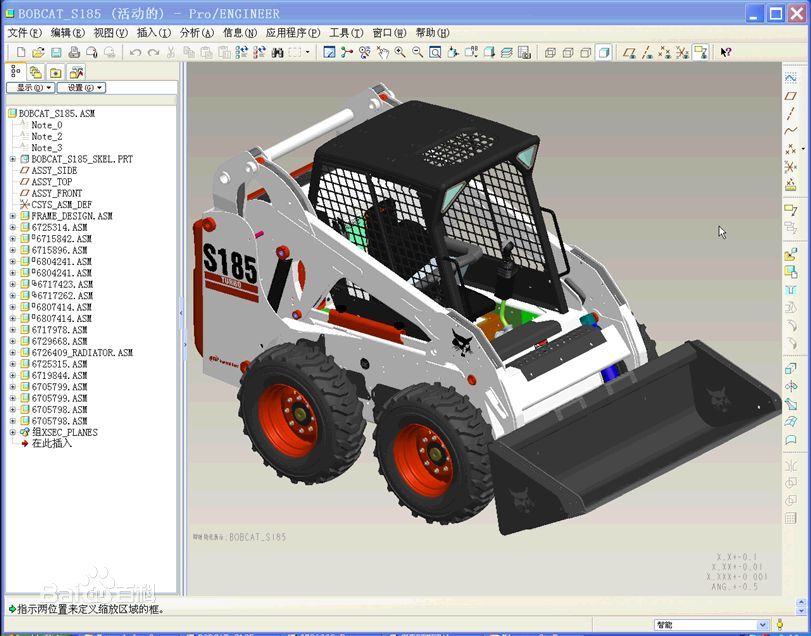Click the Zoom In magnifier icon
The image size is (811, 636).
tap(400, 52)
